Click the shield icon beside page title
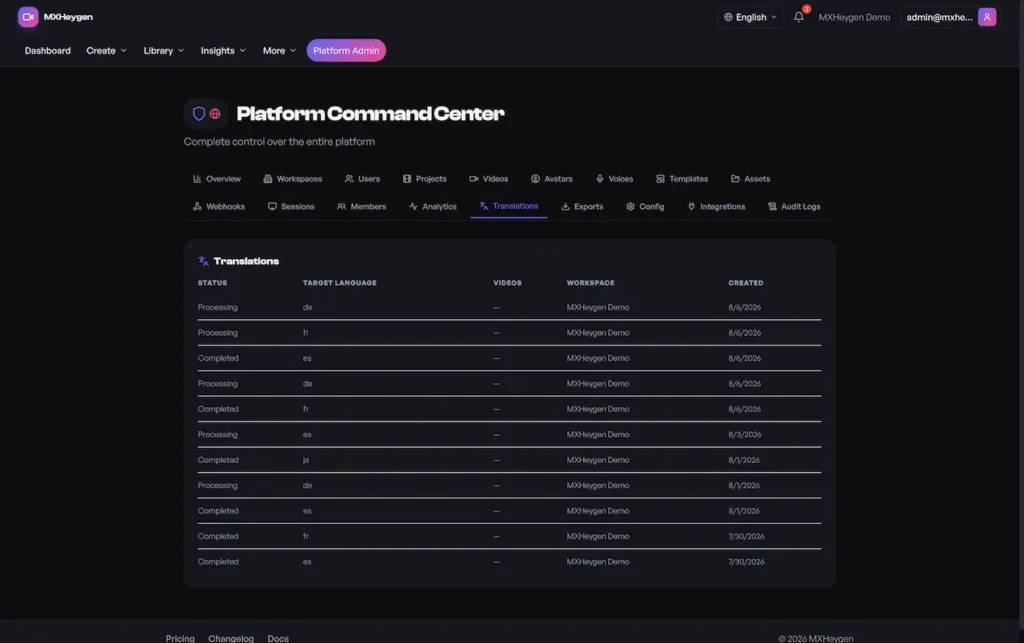 [199, 114]
